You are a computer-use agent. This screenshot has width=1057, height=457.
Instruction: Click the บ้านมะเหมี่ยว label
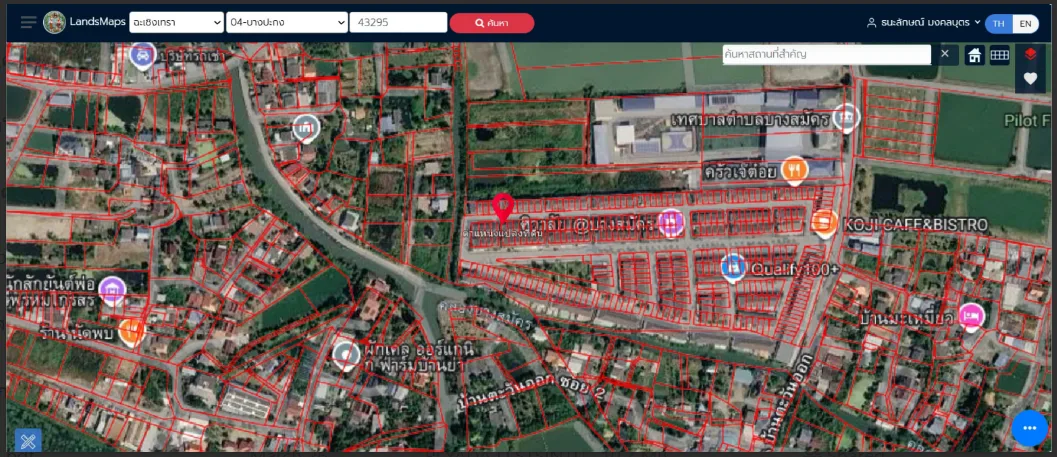(x=907, y=316)
